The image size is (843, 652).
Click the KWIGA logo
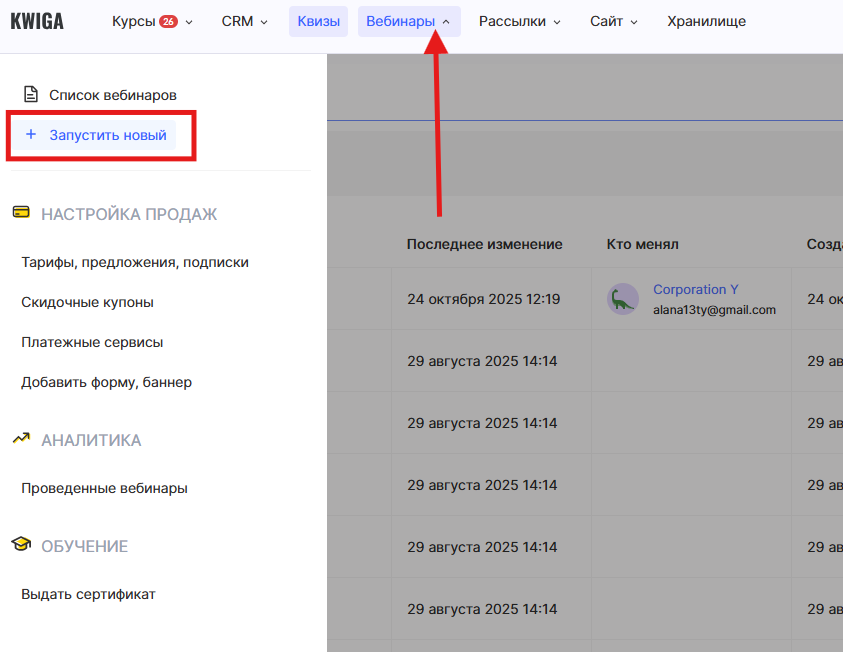click(37, 21)
